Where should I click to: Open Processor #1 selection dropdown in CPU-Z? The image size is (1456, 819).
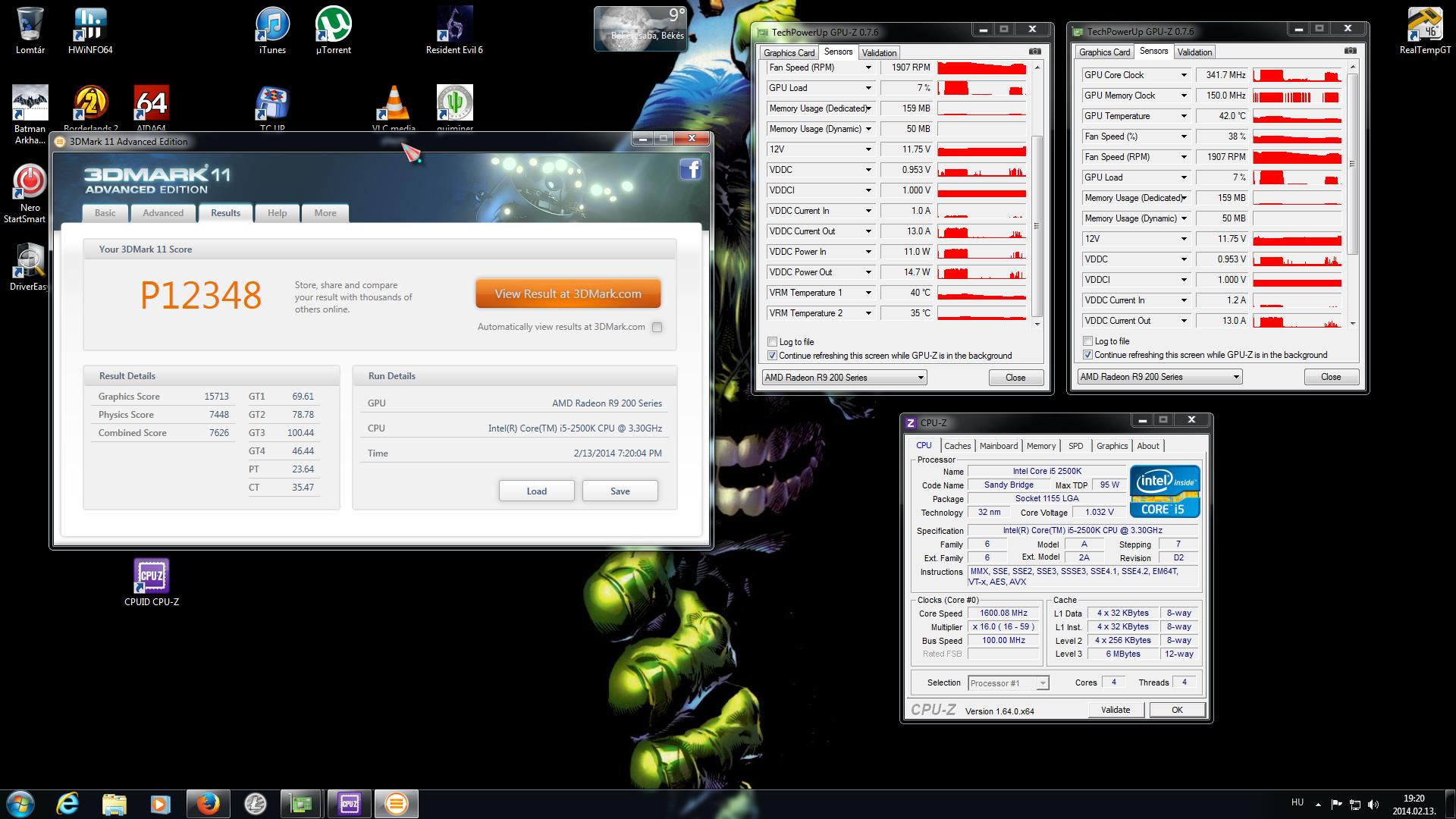pos(1009,683)
